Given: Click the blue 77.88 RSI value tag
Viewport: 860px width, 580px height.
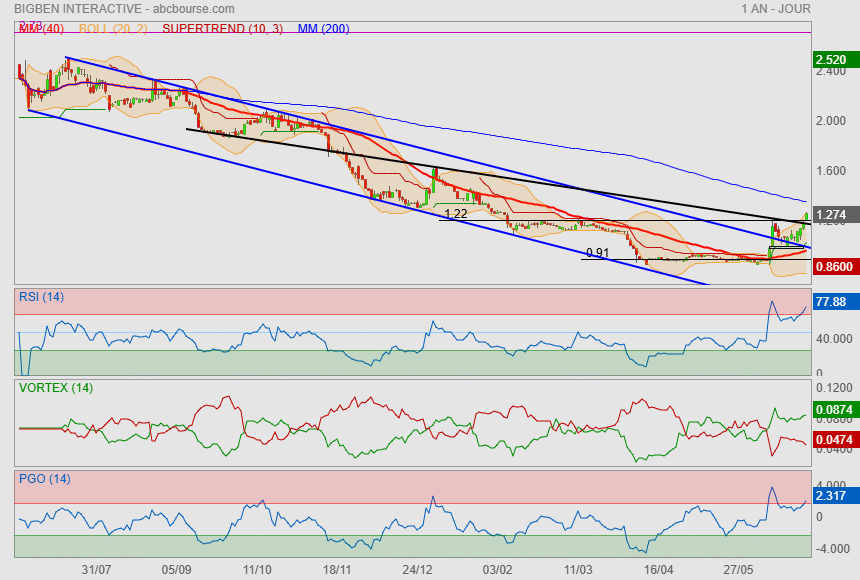Looking at the screenshot, I should [x=834, y=301].
